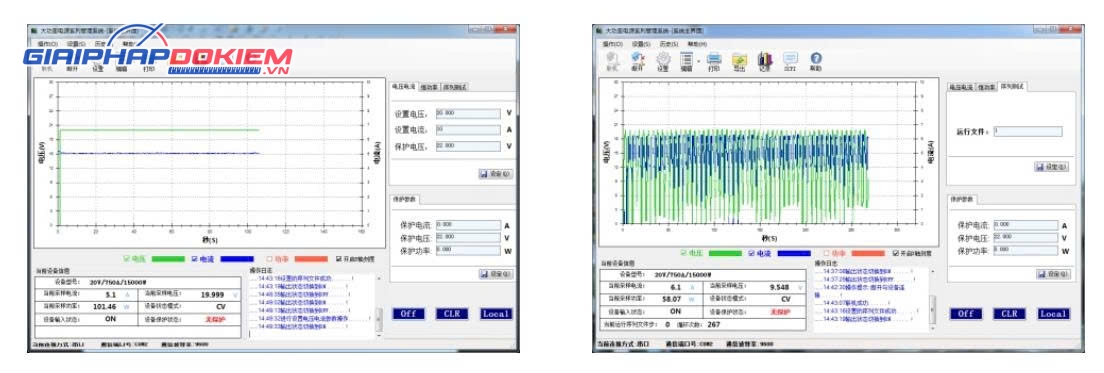The image size is (1104, 373).
Task: Click the Off button in left window
Action: pyautogui.click(x=408, y=314)
